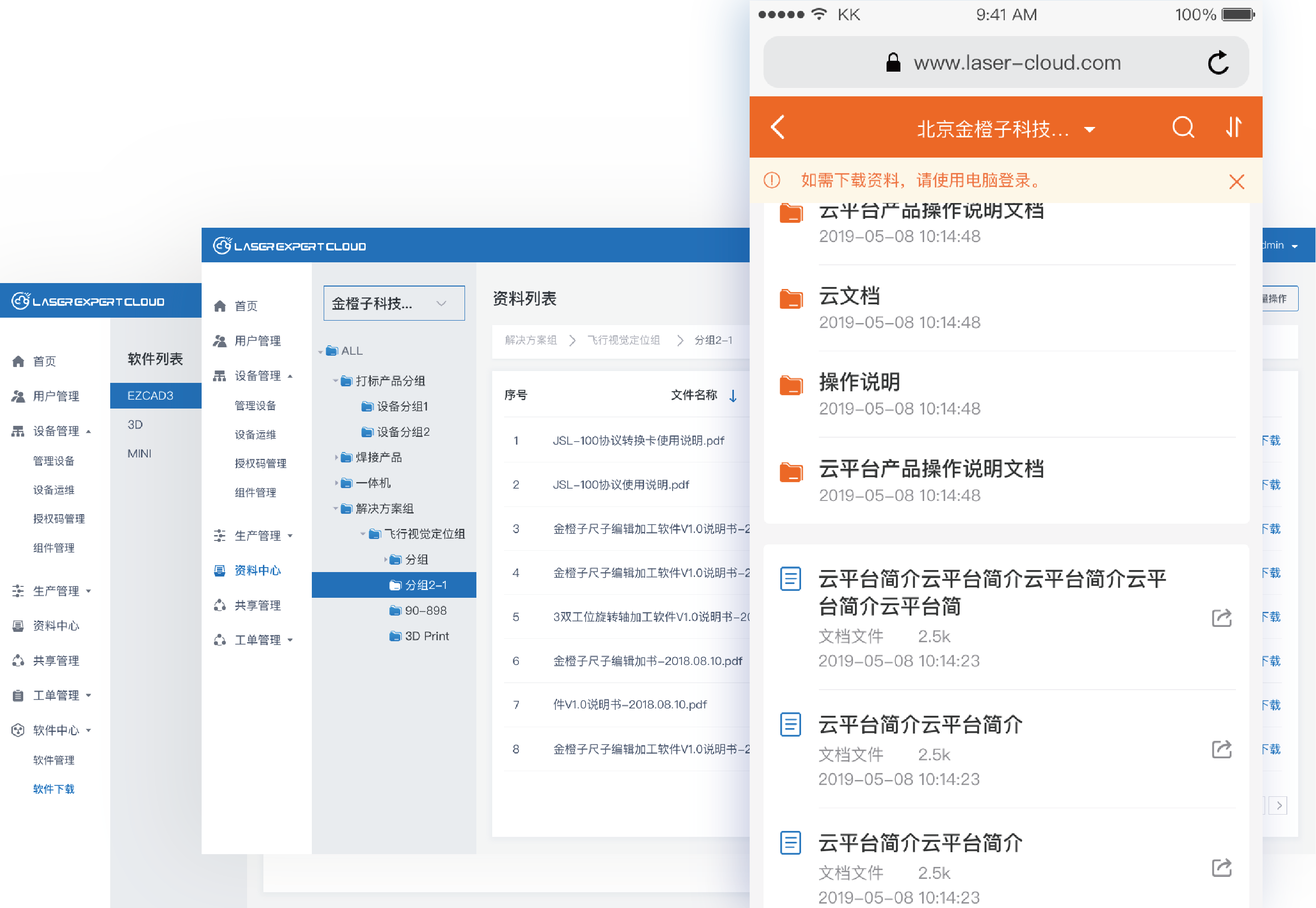Tap share icon for first 云平台简介 document
Screen dimensions: 1316x908
(x=1221, y=618)
